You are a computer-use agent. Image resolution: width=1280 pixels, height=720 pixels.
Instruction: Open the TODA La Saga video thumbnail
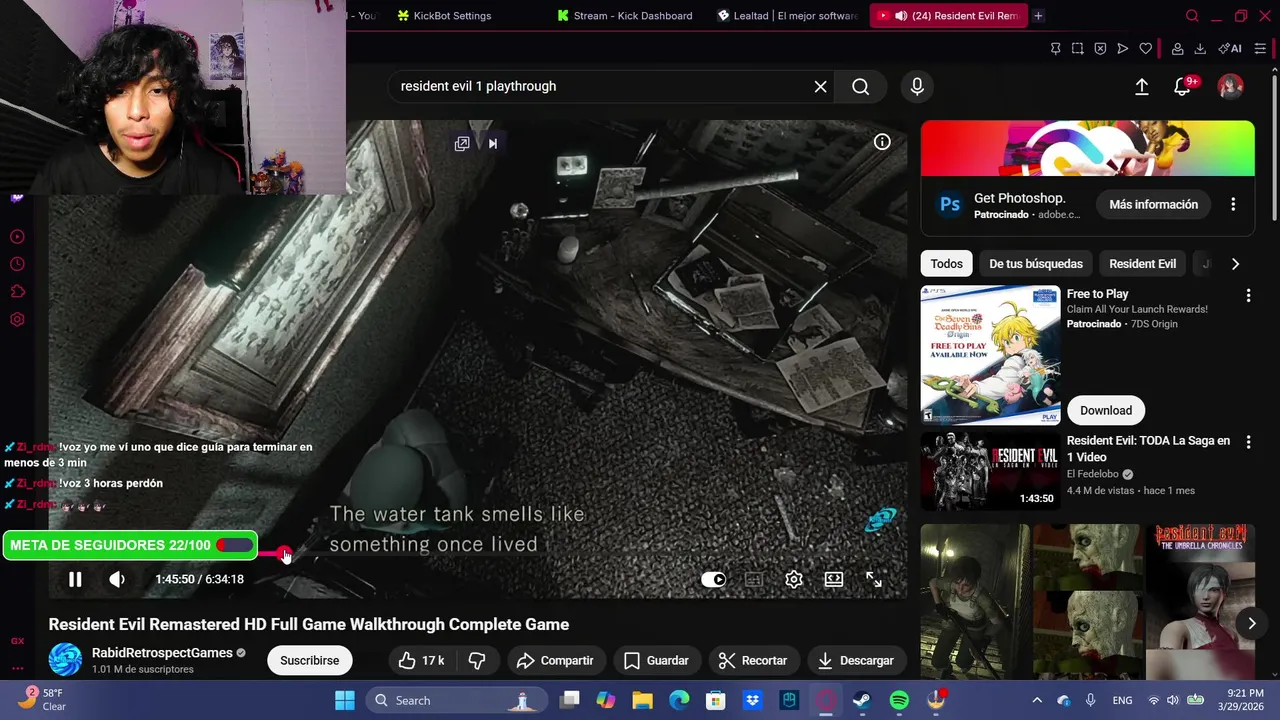pos(990,471)
